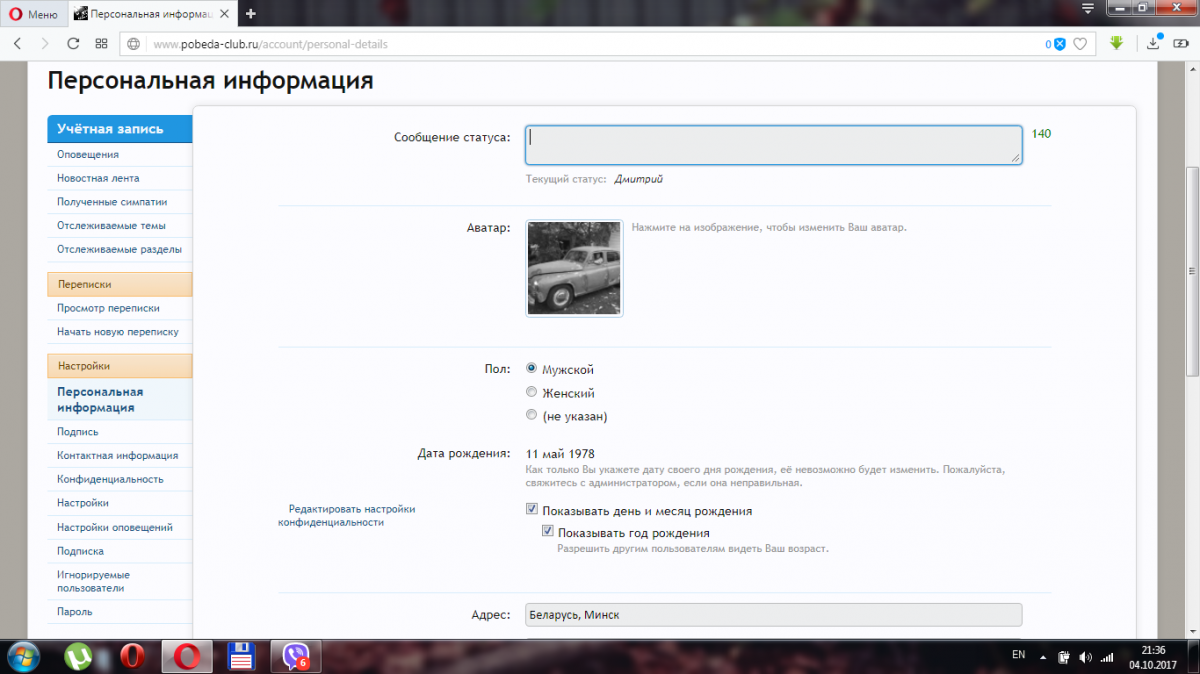Open Подписка in sidebar
Screen dimensions: 1200x674
point(80,551)
